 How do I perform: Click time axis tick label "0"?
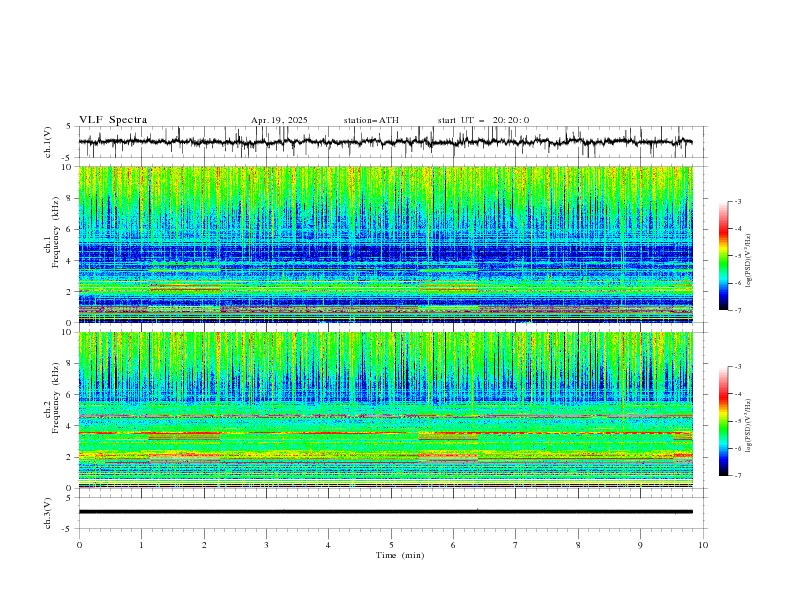coord(79,545)
